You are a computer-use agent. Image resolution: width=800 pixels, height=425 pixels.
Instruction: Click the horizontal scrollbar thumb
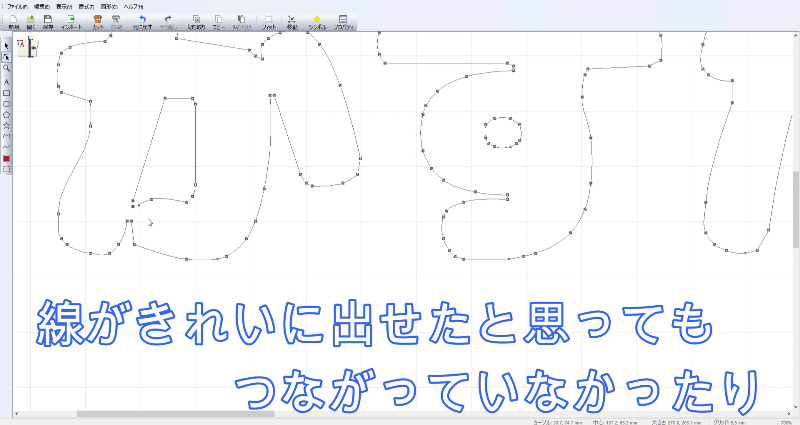click(176, 414)
